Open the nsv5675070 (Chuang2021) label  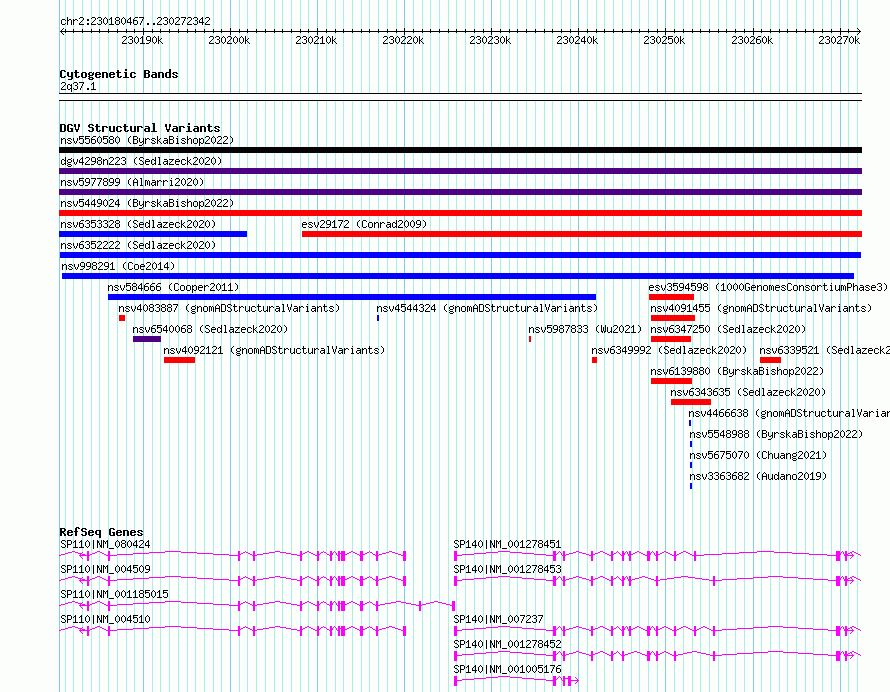coord(758,455)
